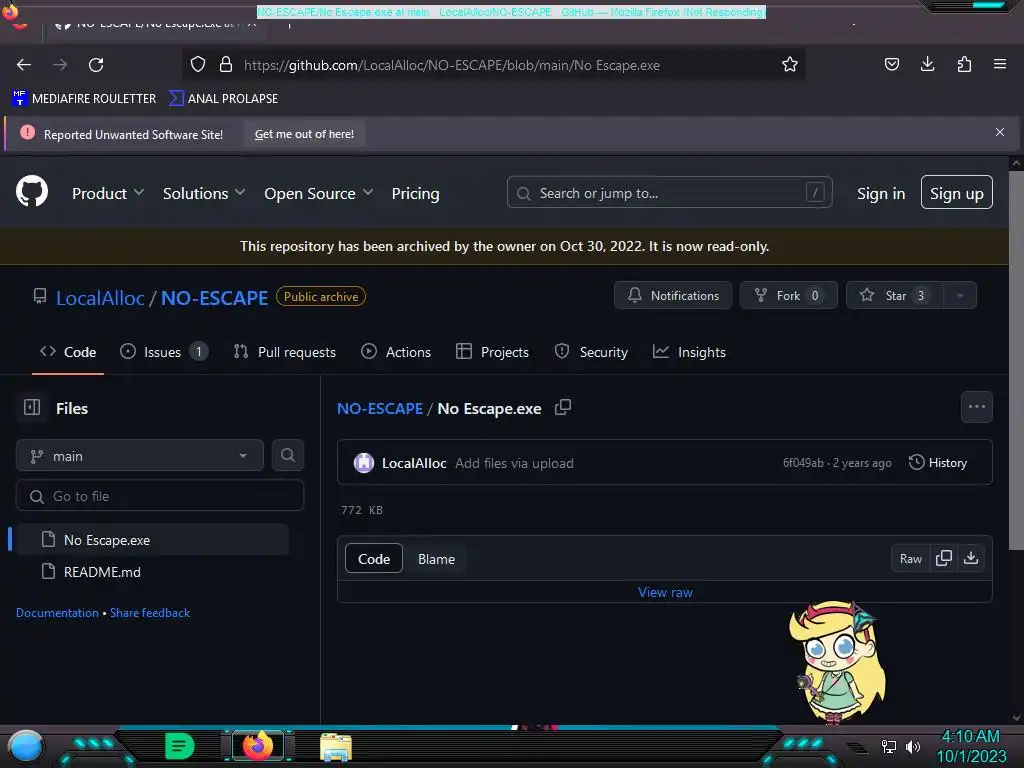The height and width of the screenshot is (768, 1024).
Task: Click the Raw button
Action: pyautogui.click(x=910, y=558)
